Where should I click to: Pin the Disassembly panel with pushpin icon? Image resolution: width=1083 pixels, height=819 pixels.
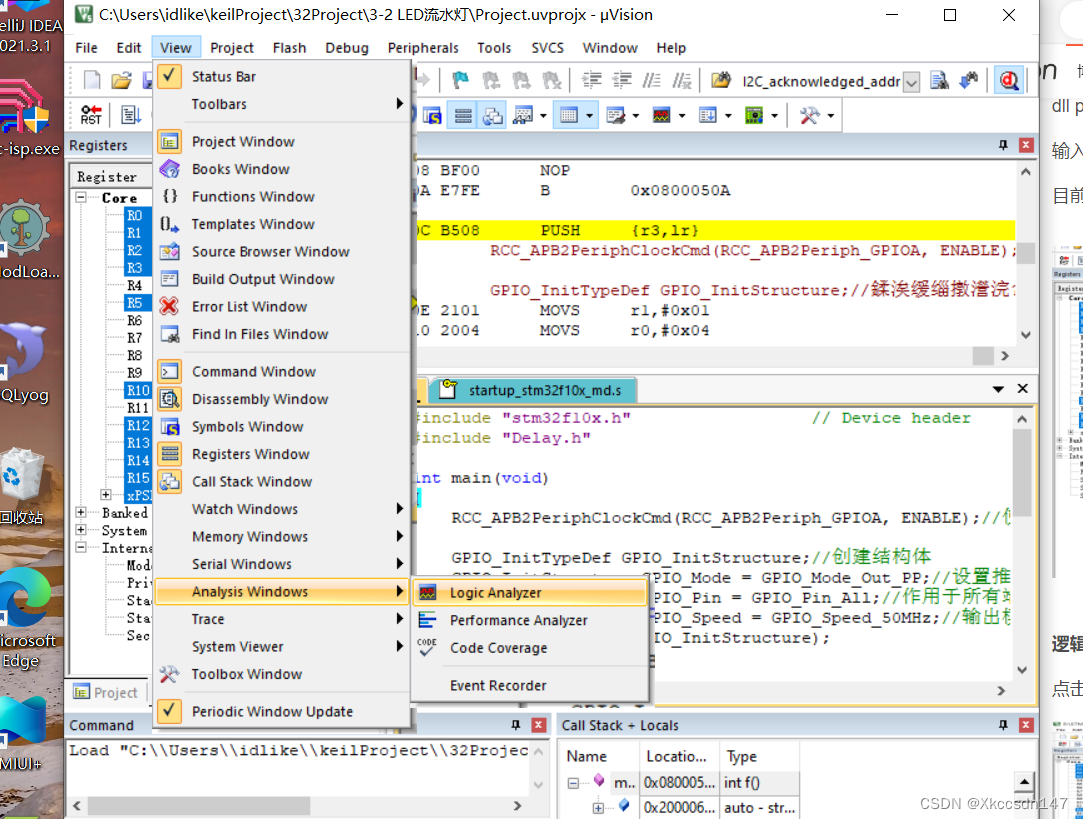point(1003,145)
